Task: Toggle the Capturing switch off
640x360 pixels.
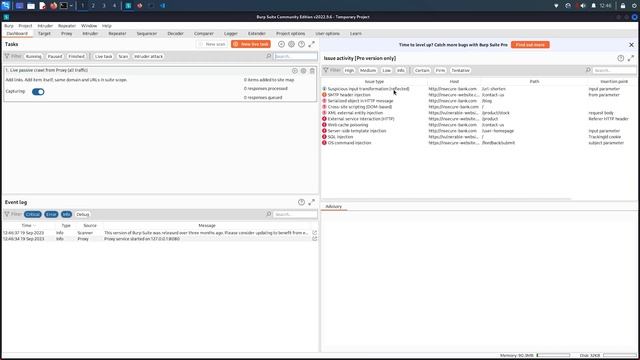Action: [38, 92]
